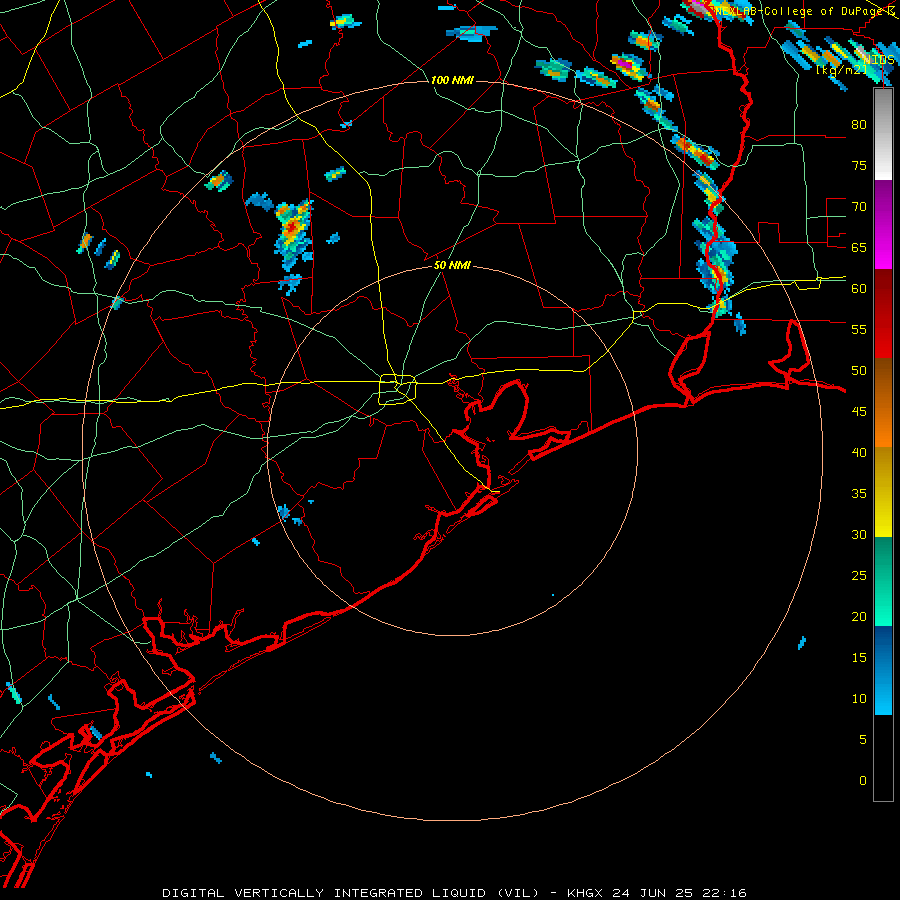The width and height of the screenshot is (900, 900).
Task: Click the '100 NMI' range ring label
Action: coord(452,80)
